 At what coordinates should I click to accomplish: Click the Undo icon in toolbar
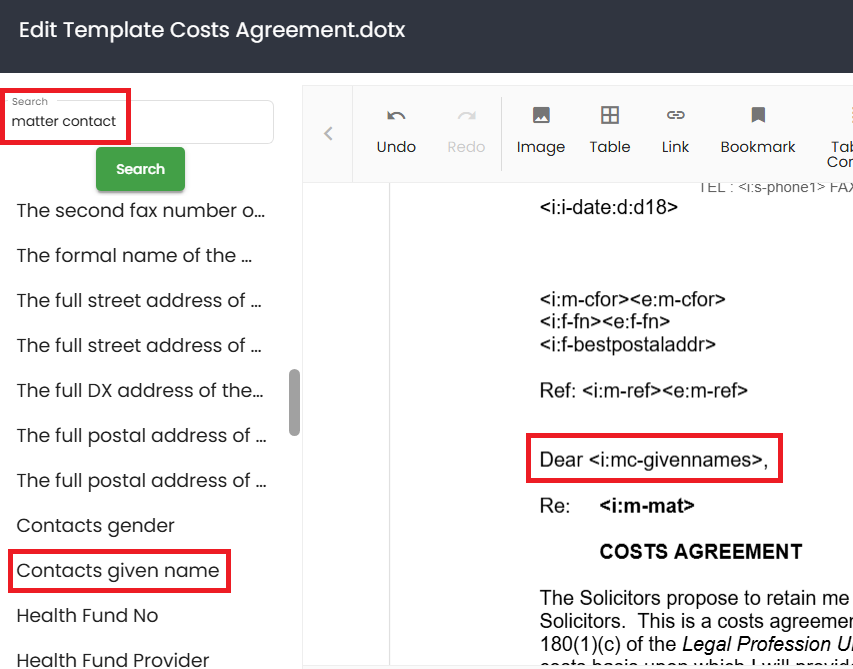396,116
